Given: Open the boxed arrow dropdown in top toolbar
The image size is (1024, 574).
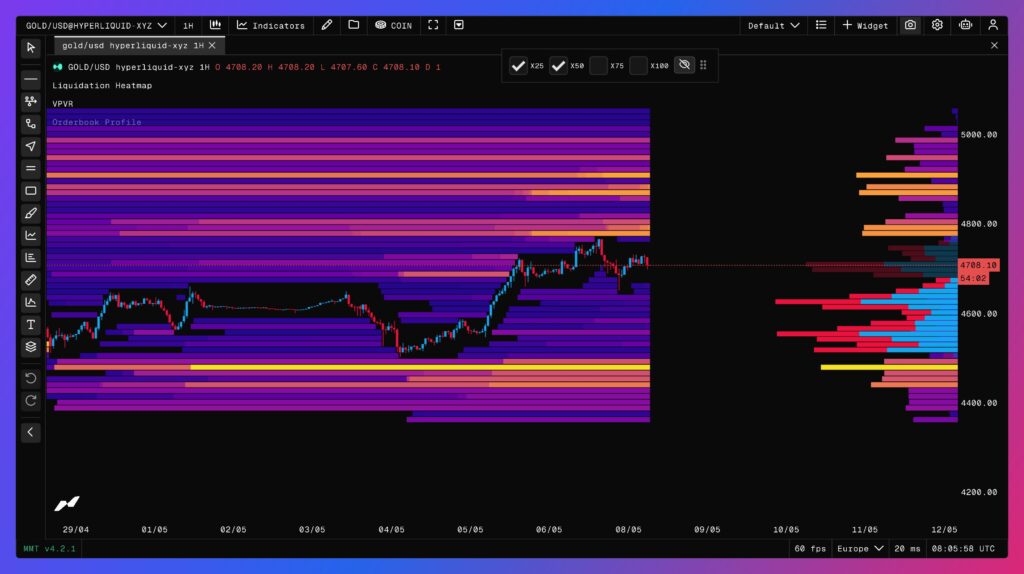Looking at the screenshot, I should 458,25.
